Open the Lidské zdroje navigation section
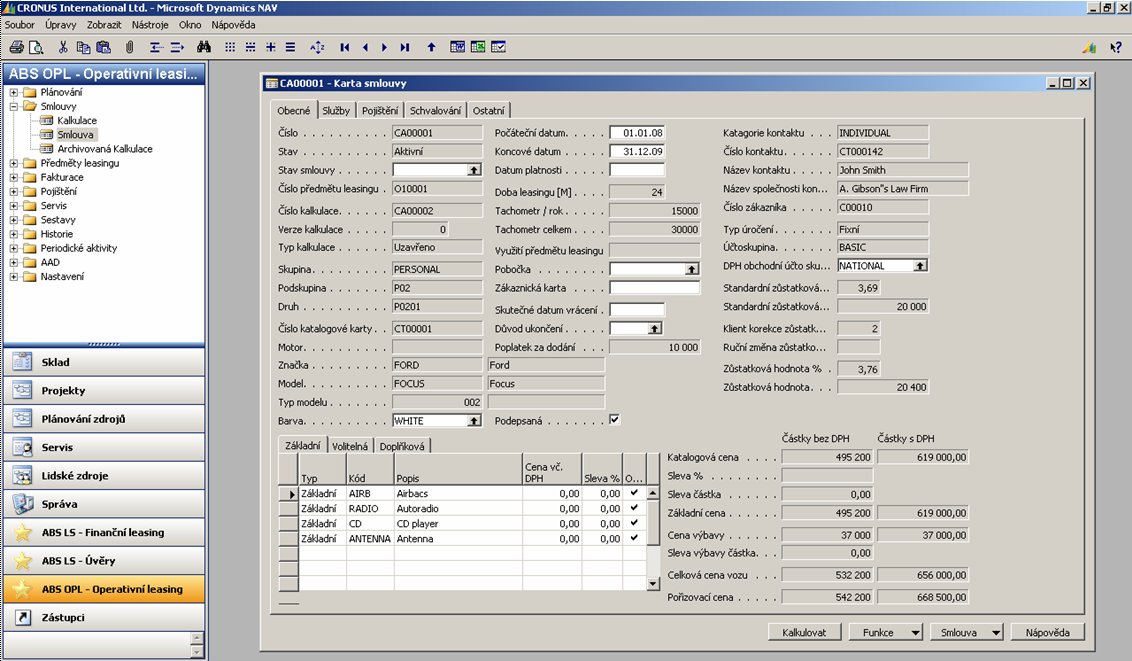The width and height of the screenshot is (1132, 661). tap(104, 476)
